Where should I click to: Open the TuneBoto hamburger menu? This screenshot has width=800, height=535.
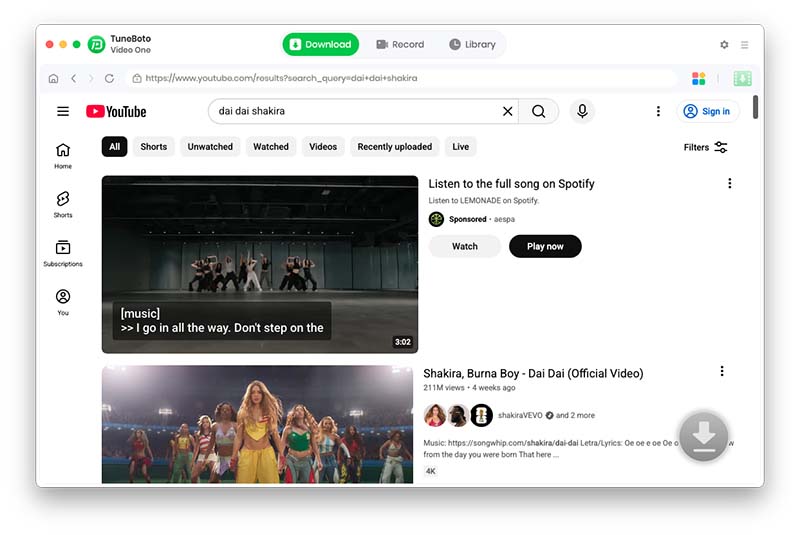tap(744, 45)
